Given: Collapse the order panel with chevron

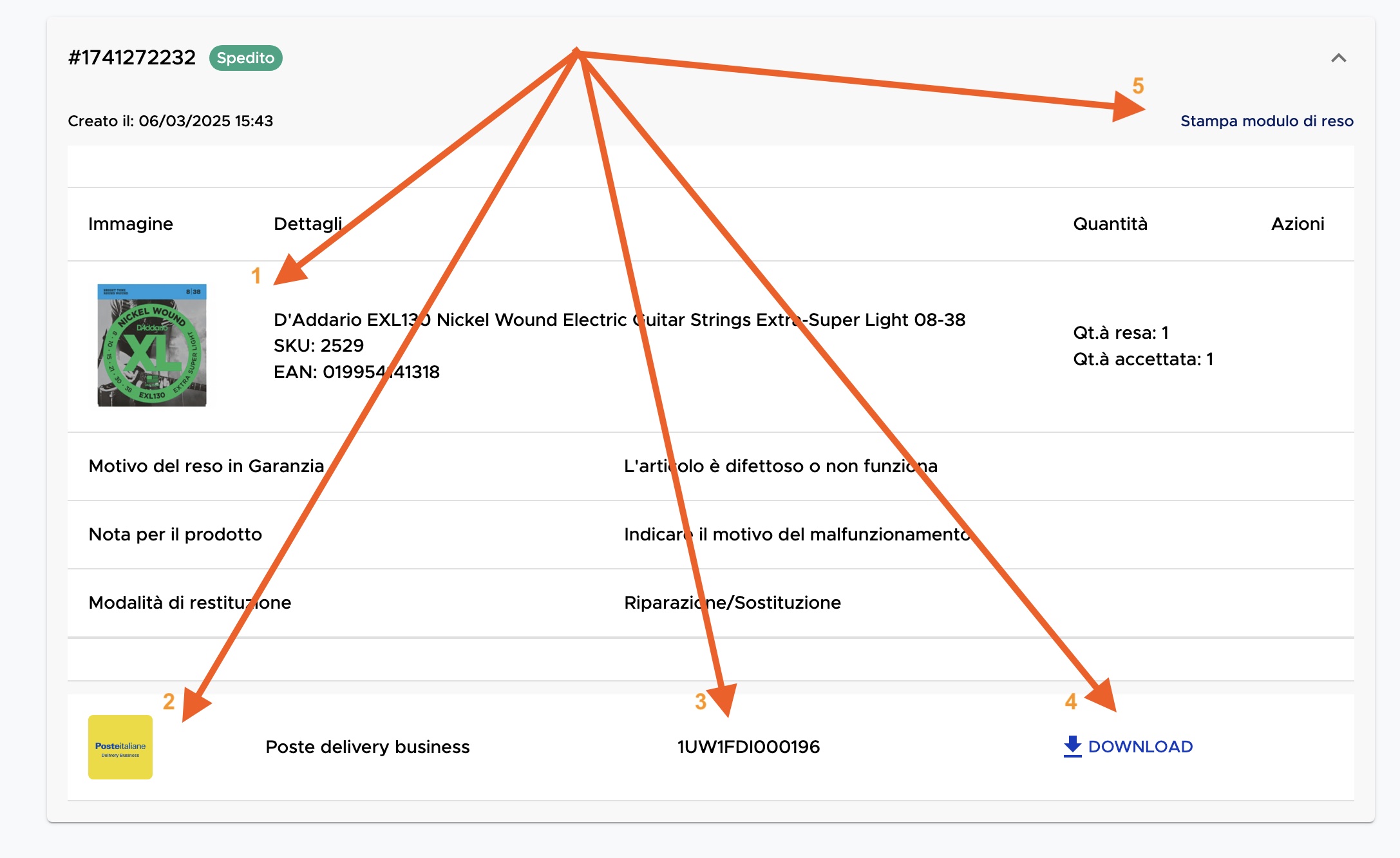Looking at the screenshot, I should point(1338,58).
